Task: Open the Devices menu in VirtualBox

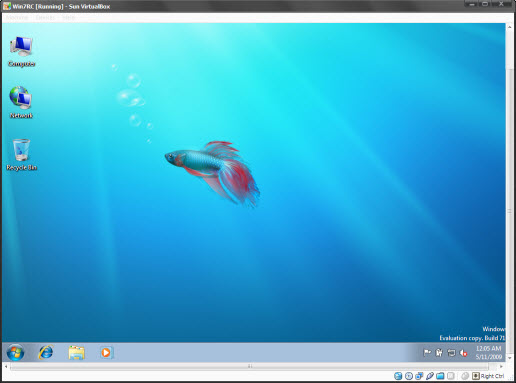Action: (x=45, y=18)
